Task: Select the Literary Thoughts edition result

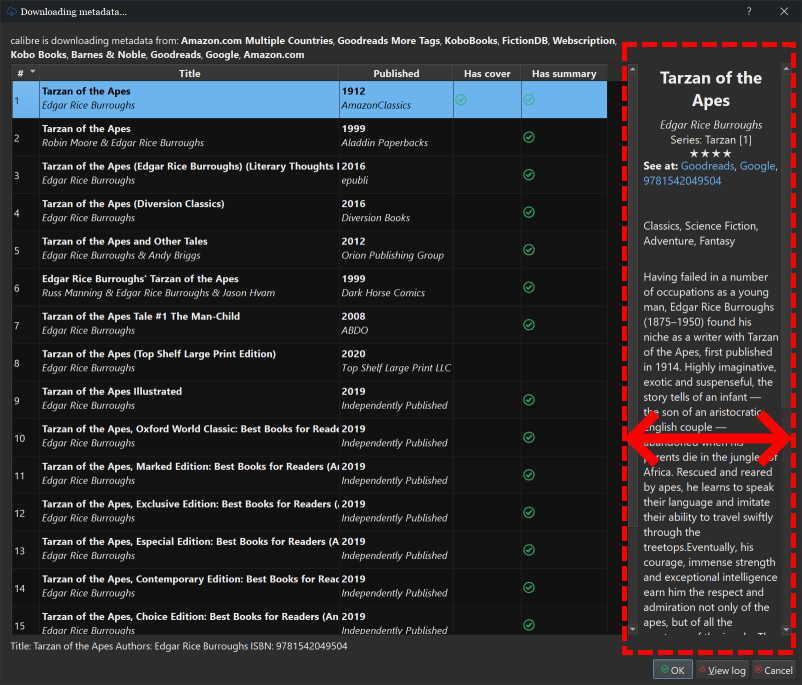Action: (x=309, y=174)
